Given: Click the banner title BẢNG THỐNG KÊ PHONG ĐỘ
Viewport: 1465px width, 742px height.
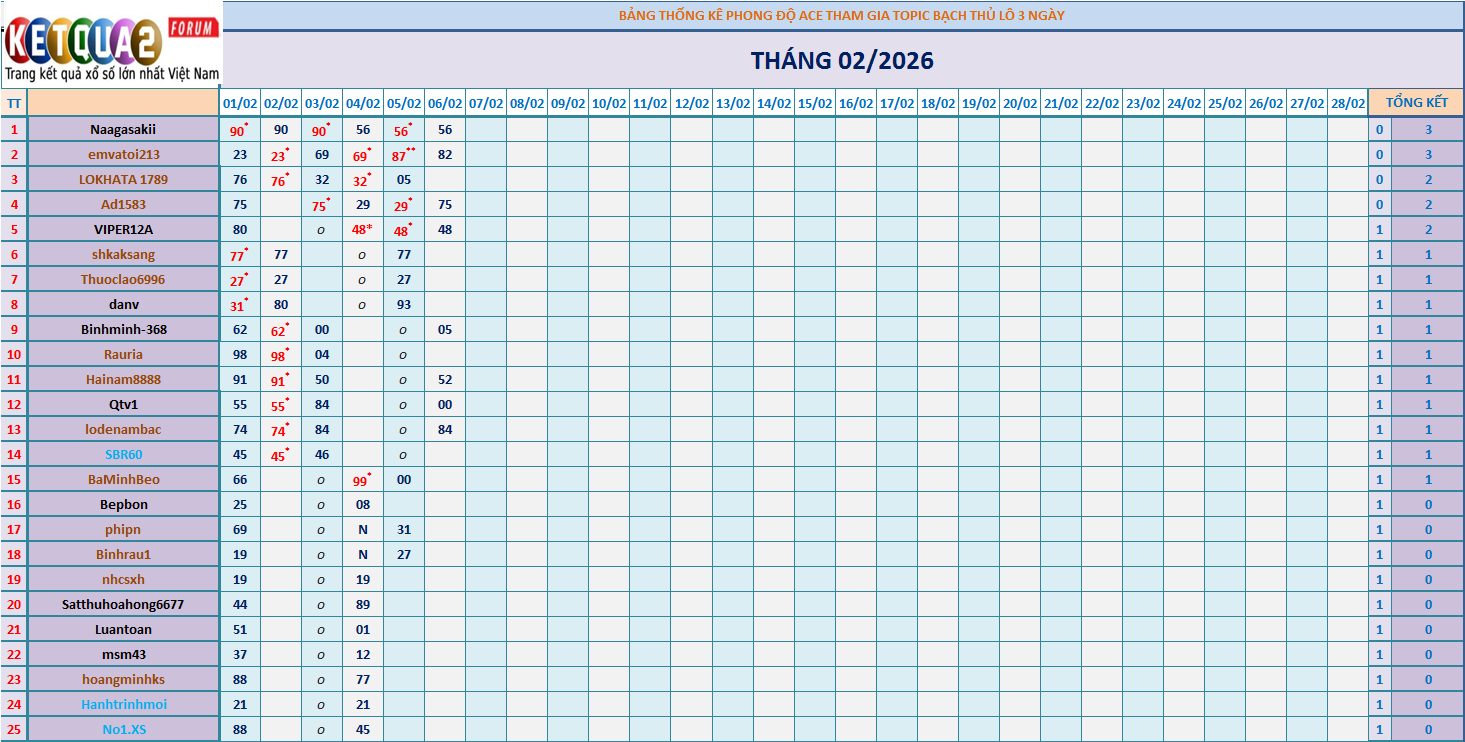Looking at the screenshot, I should click(x=842, y=16).
